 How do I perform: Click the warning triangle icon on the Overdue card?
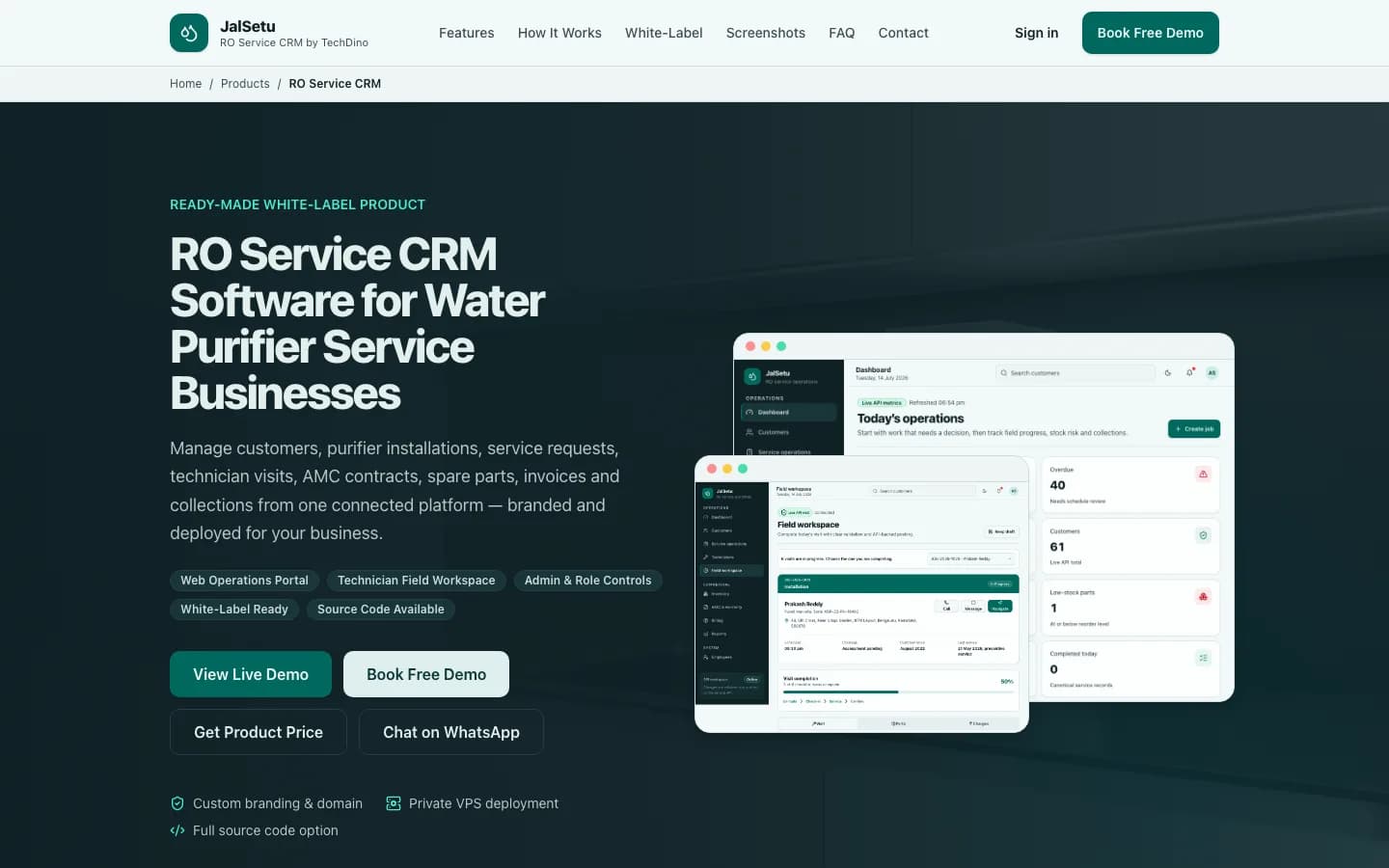1203,474
